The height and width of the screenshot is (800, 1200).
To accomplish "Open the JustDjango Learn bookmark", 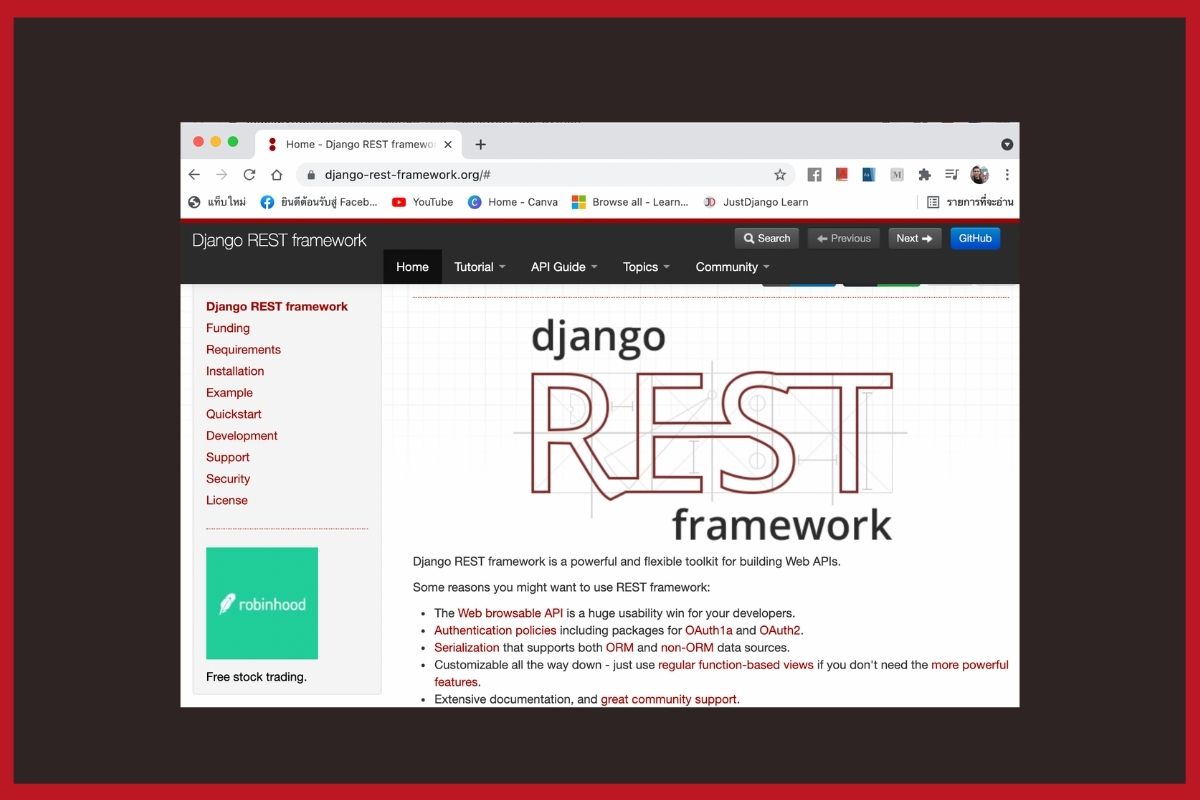I will (756, 202).
